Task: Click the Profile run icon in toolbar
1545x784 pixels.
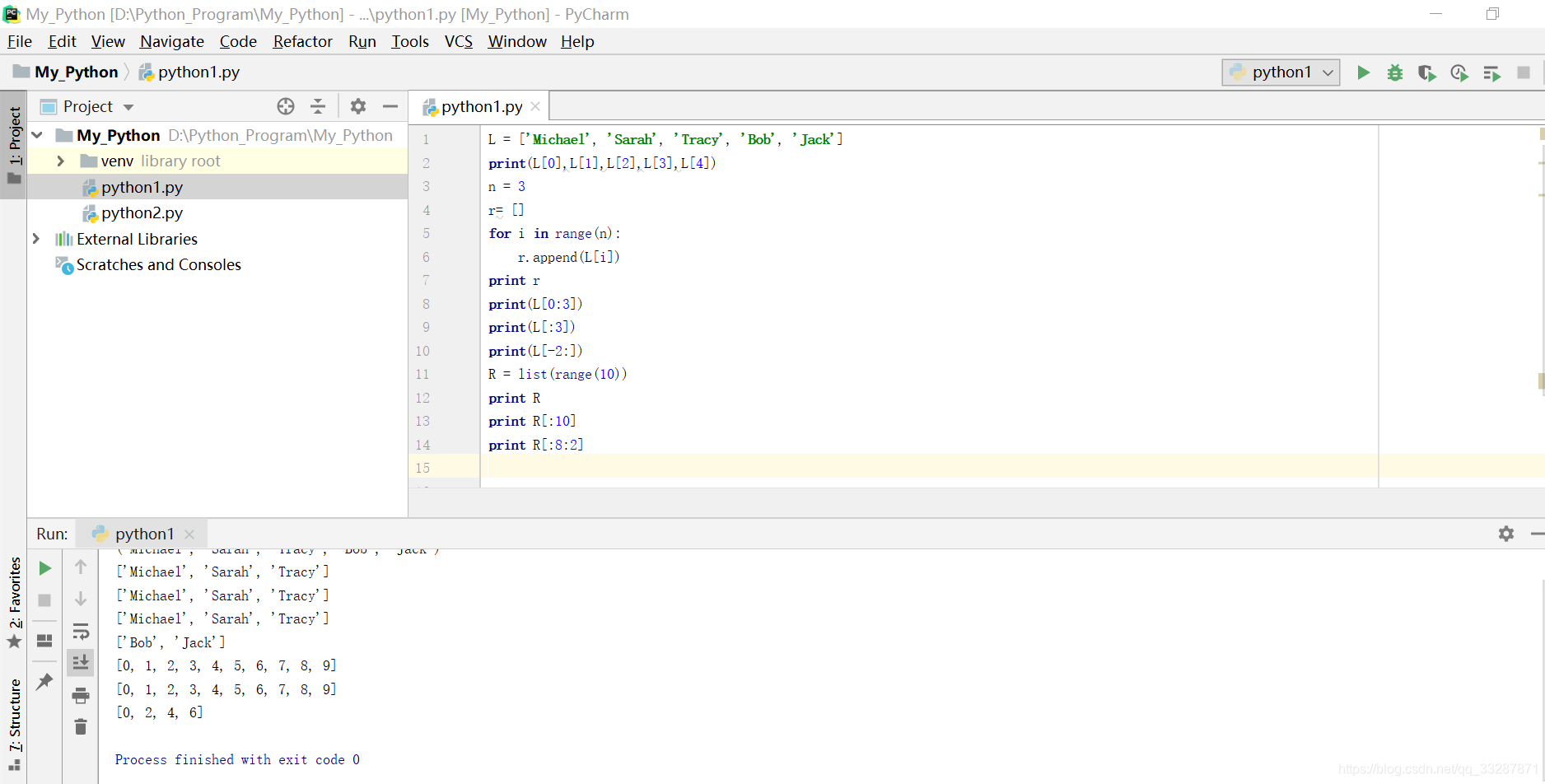Action: (x=1459, y=72)
